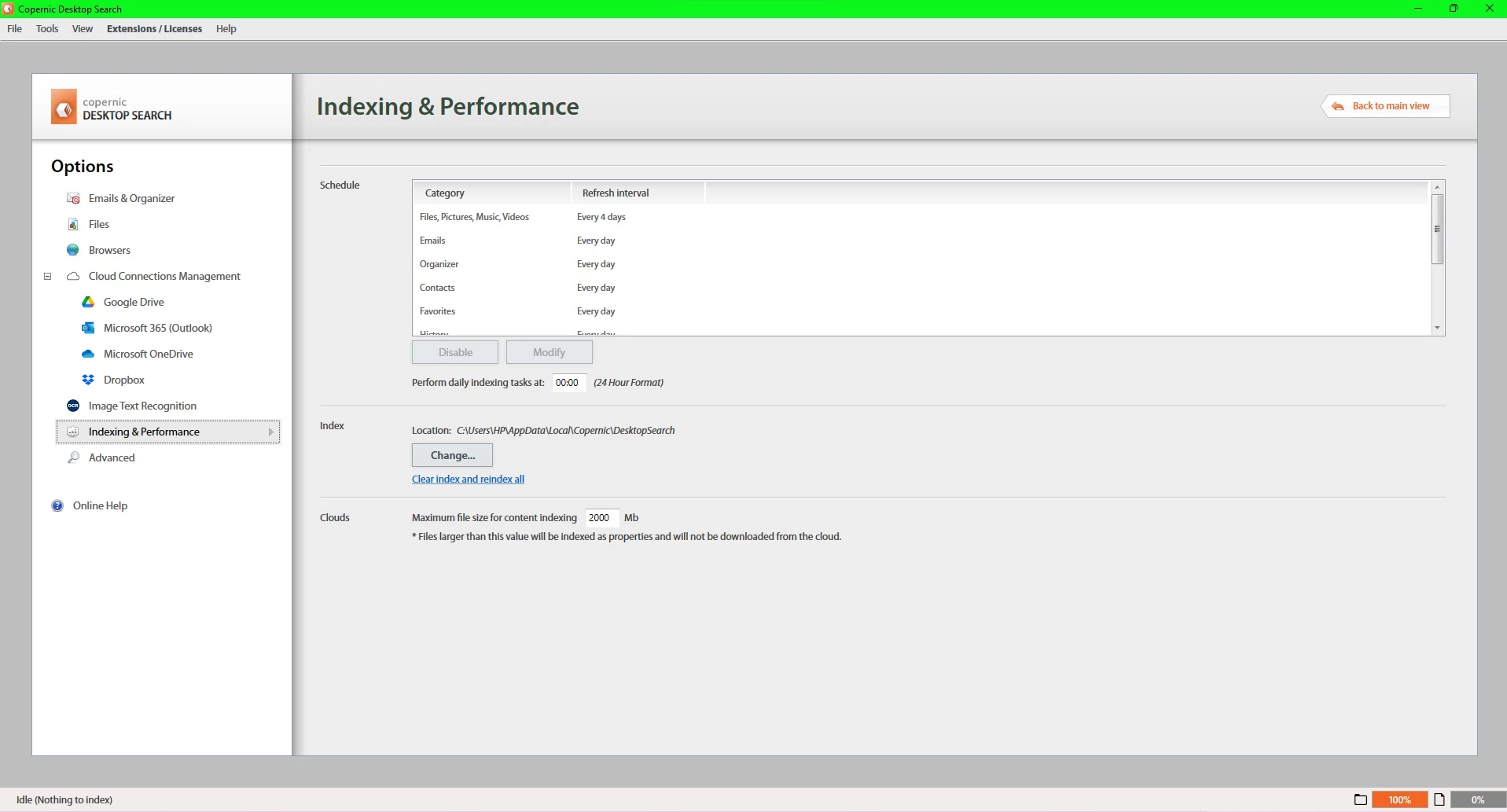
Task: Open the Extensions / Licenses menu
Action: coord(154,28)
